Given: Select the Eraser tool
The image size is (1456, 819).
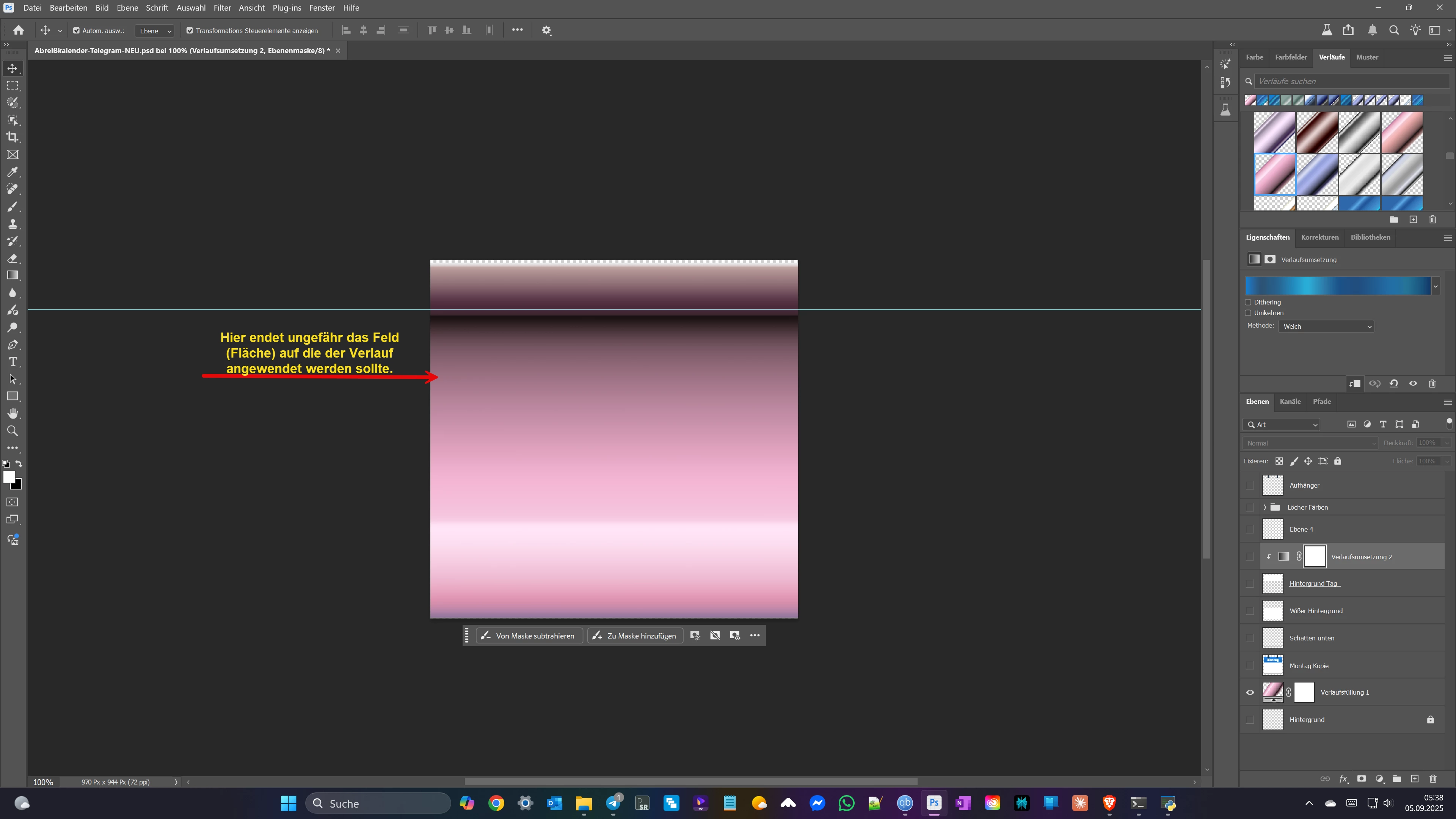Looking at the screenshot, I should coord(13,258).
